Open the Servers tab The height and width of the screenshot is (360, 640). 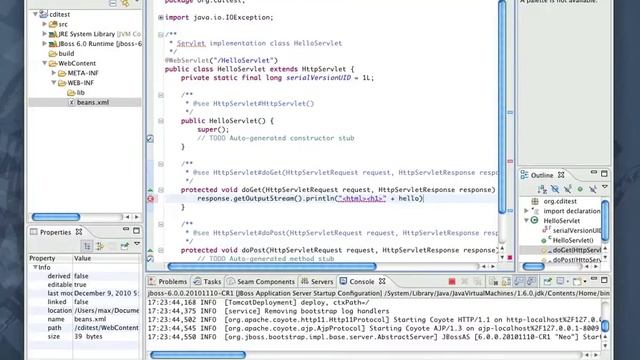[317, 281]
